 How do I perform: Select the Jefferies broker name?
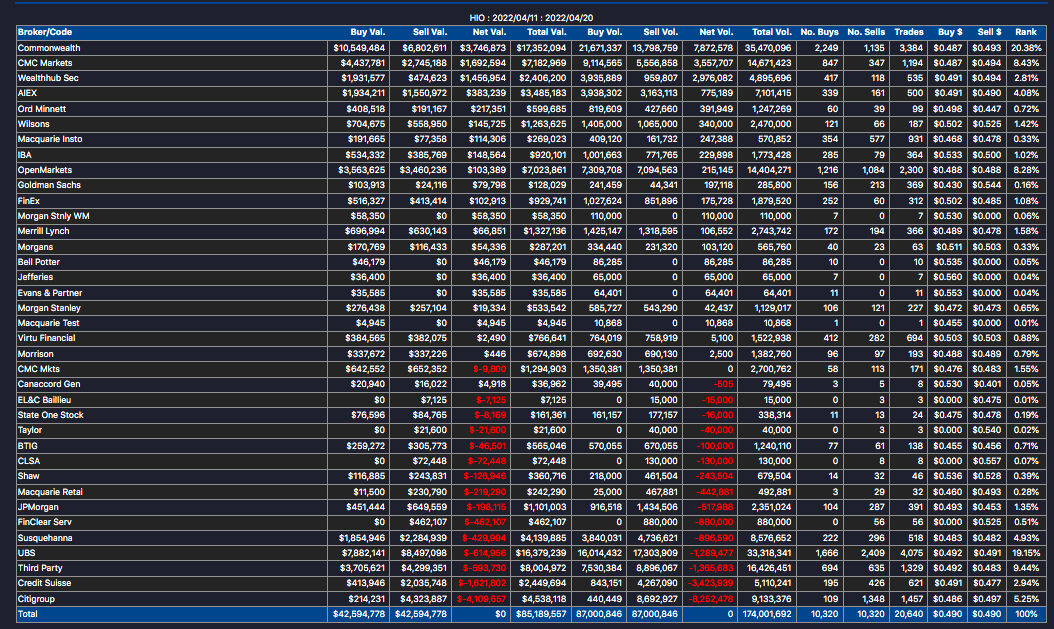click(35, 277)
